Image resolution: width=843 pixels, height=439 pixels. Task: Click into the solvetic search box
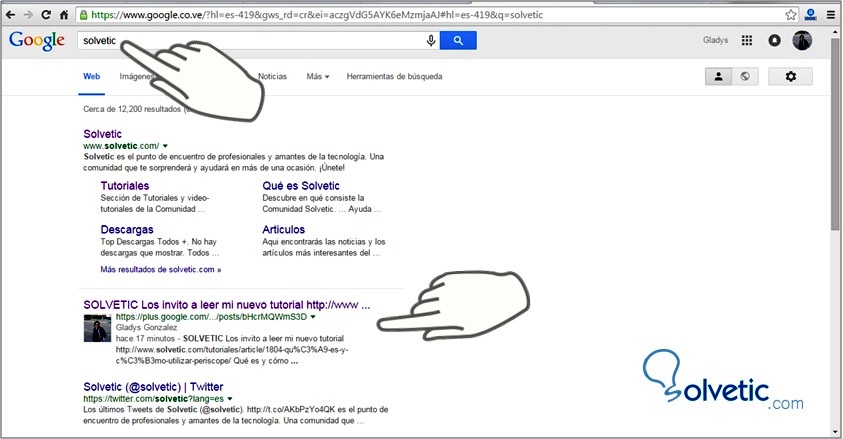pyautogui.click(x=258, y=40)
